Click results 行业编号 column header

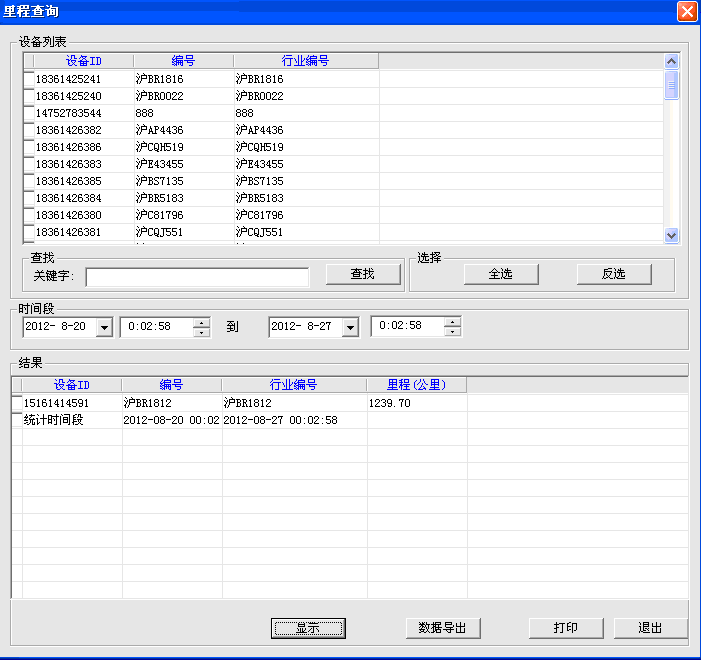coord(294,385)
